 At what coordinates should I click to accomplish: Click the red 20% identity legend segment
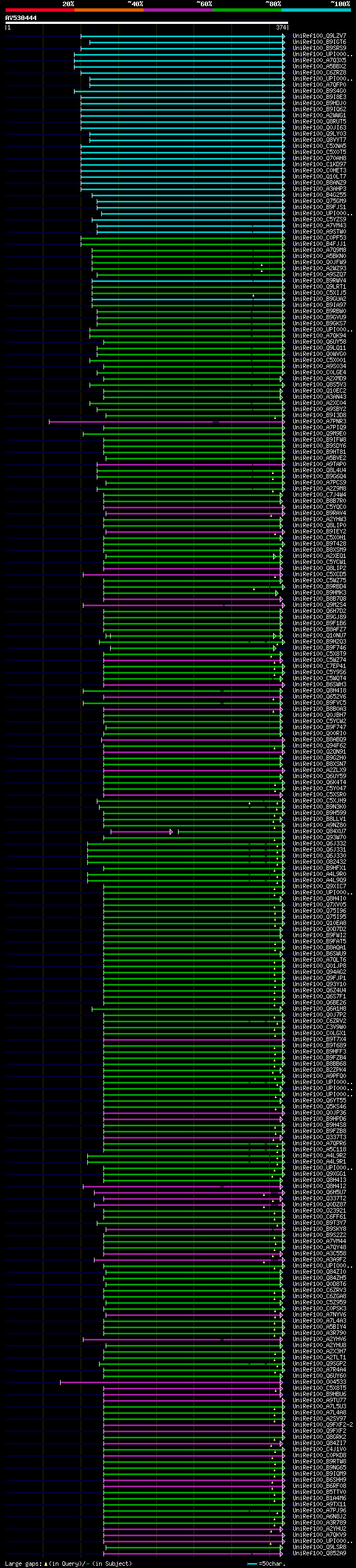(x=39, y=11)
